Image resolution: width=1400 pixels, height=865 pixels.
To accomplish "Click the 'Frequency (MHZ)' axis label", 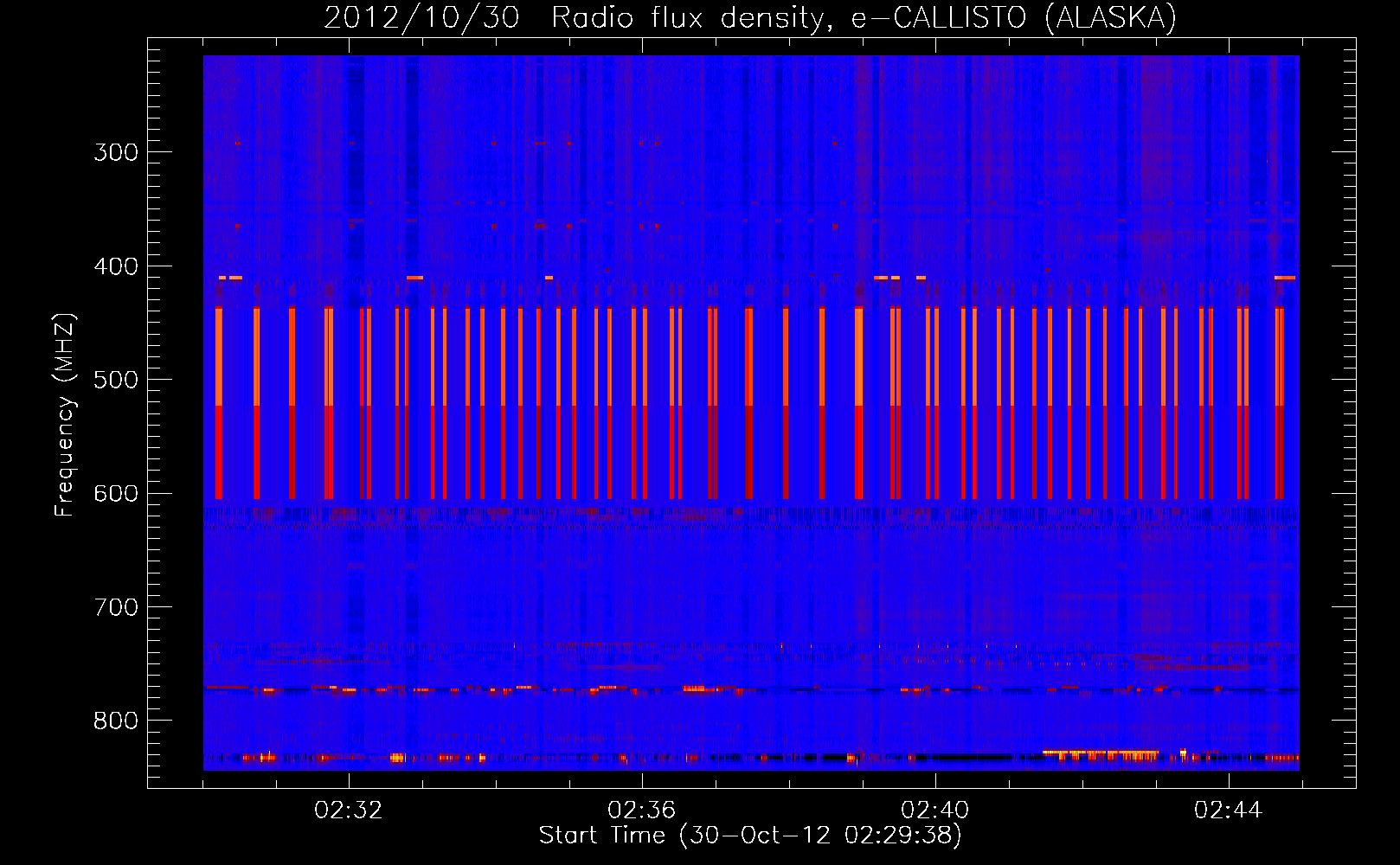I will tap(65, 415).
